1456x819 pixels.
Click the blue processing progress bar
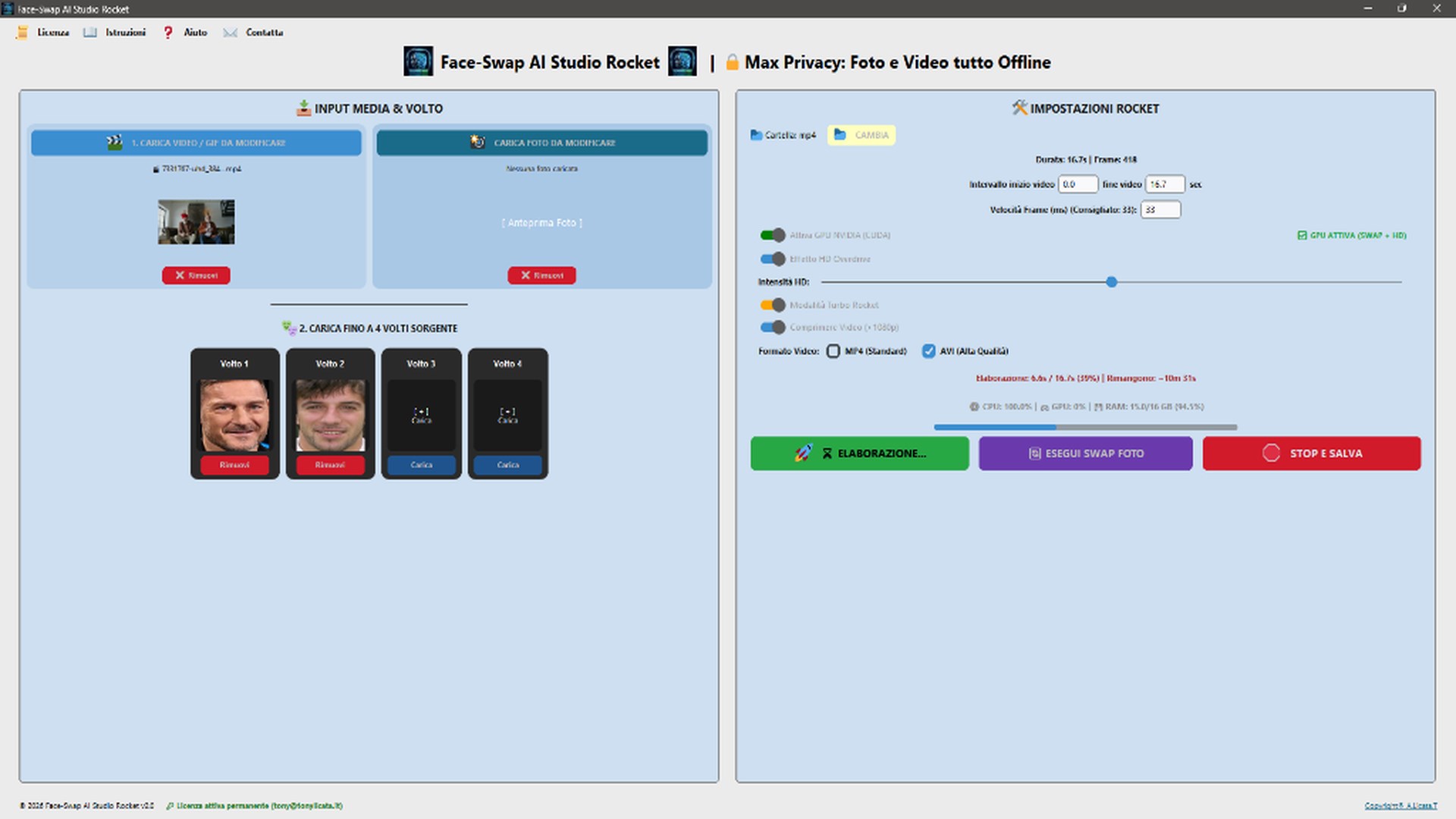[1085, 428]
